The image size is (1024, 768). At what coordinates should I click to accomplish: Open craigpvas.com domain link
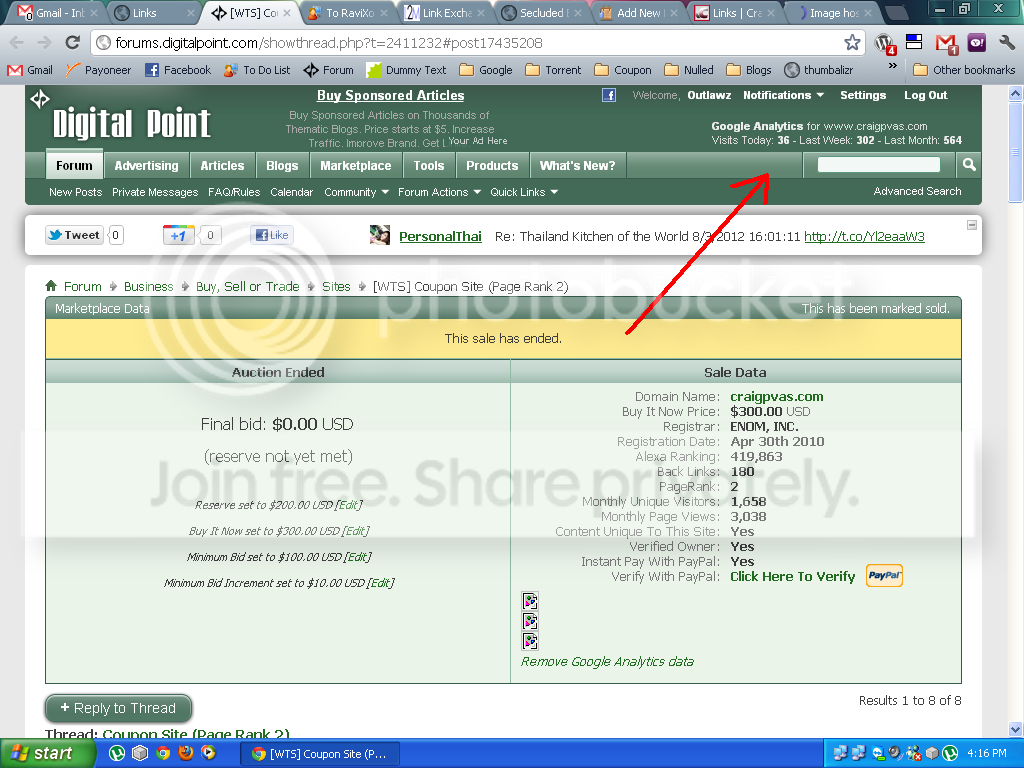pos(776,396)
